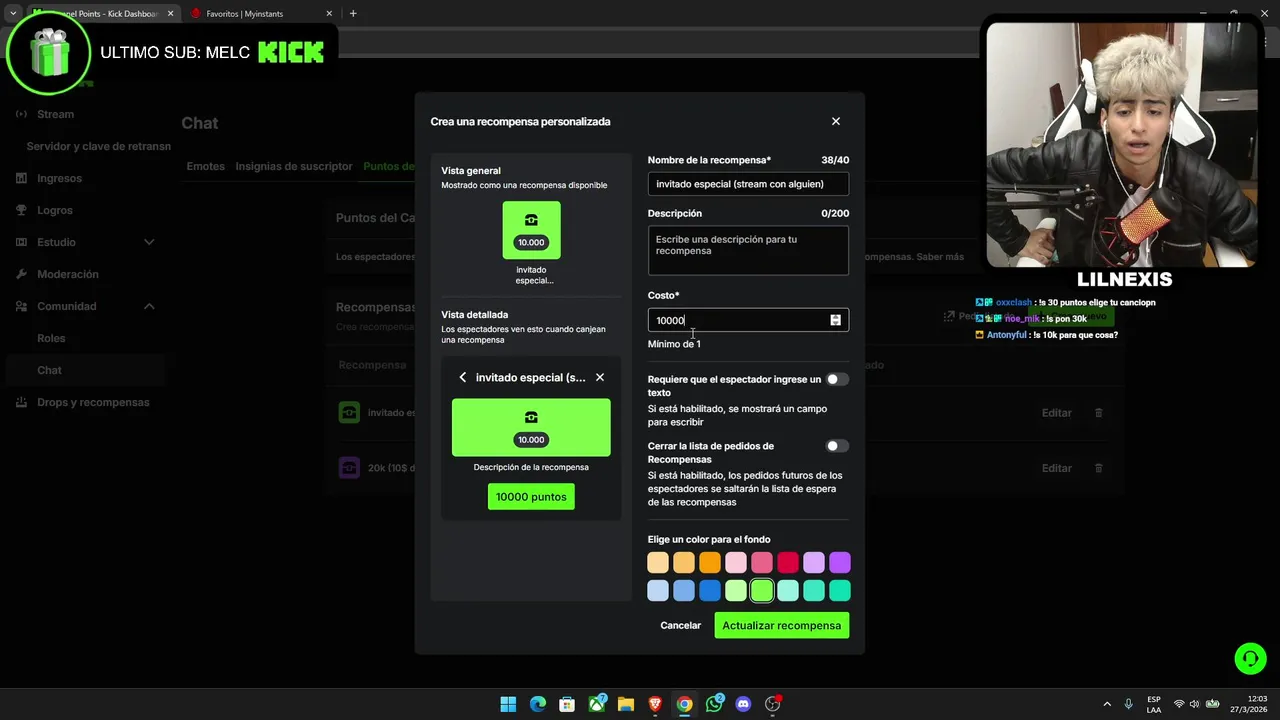The image size is (1280, 720).
Task: Toggle close reward request queue
Action: tap(837, 446)
